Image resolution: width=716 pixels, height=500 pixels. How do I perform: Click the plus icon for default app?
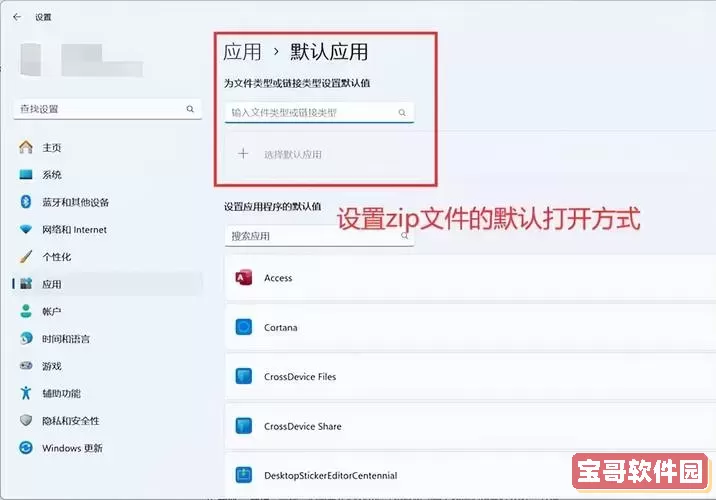pyautogui.click(x=243, y=154)
